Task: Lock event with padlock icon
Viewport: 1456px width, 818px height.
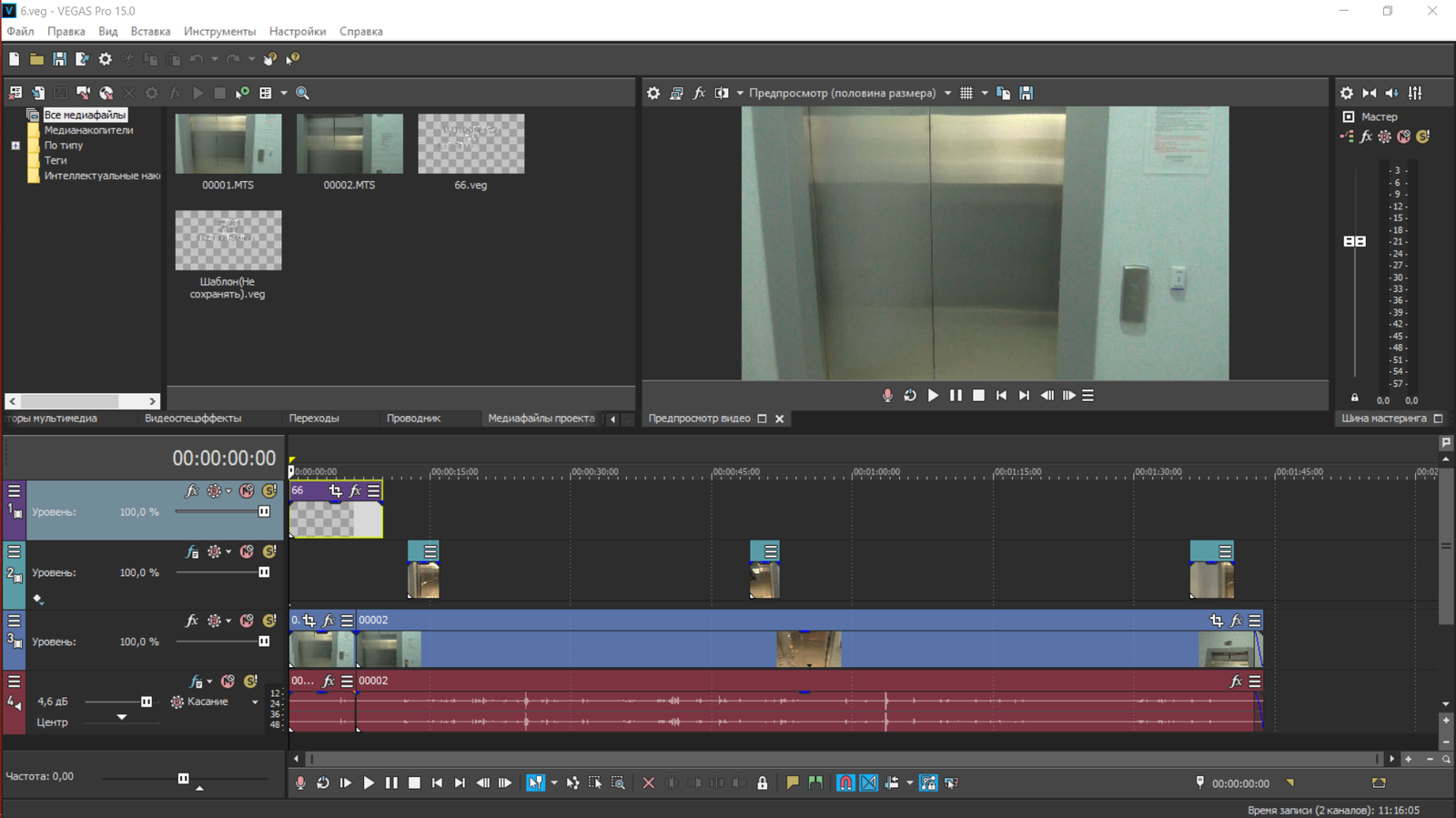Action: (763, 783)
